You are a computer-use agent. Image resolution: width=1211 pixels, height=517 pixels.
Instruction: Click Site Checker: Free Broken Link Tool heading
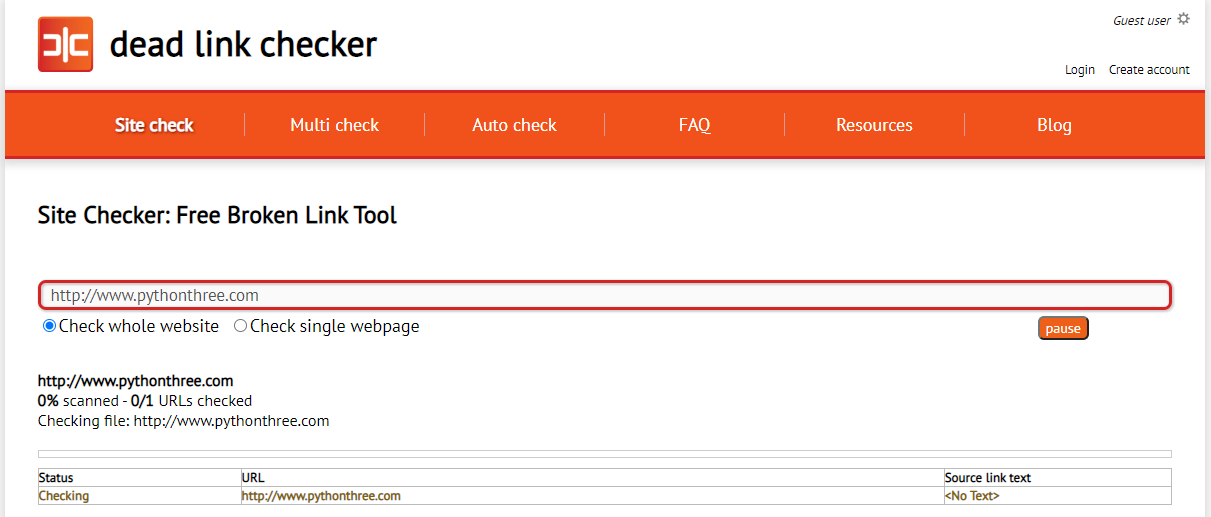click(x=217, y=215)
